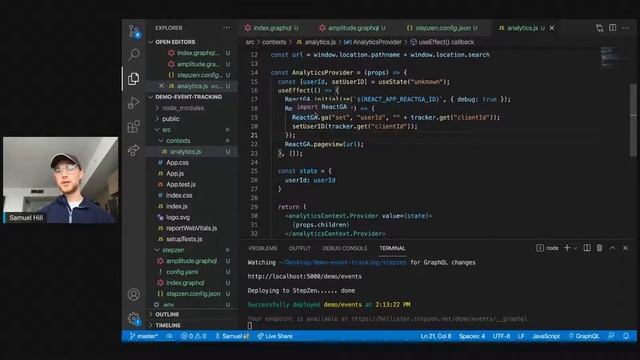
Task: Expand the node_modules folder
Action: tap(183, 108)
